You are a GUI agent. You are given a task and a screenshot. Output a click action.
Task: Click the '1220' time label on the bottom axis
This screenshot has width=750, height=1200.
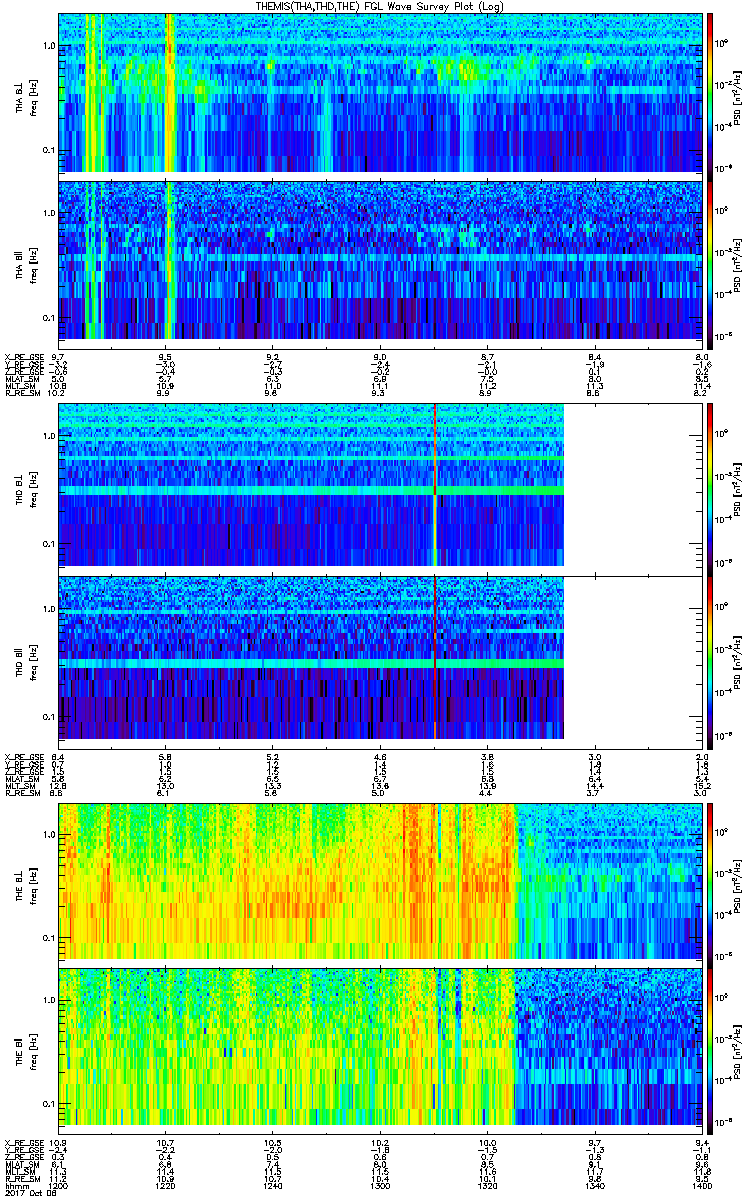(167, 1186)
